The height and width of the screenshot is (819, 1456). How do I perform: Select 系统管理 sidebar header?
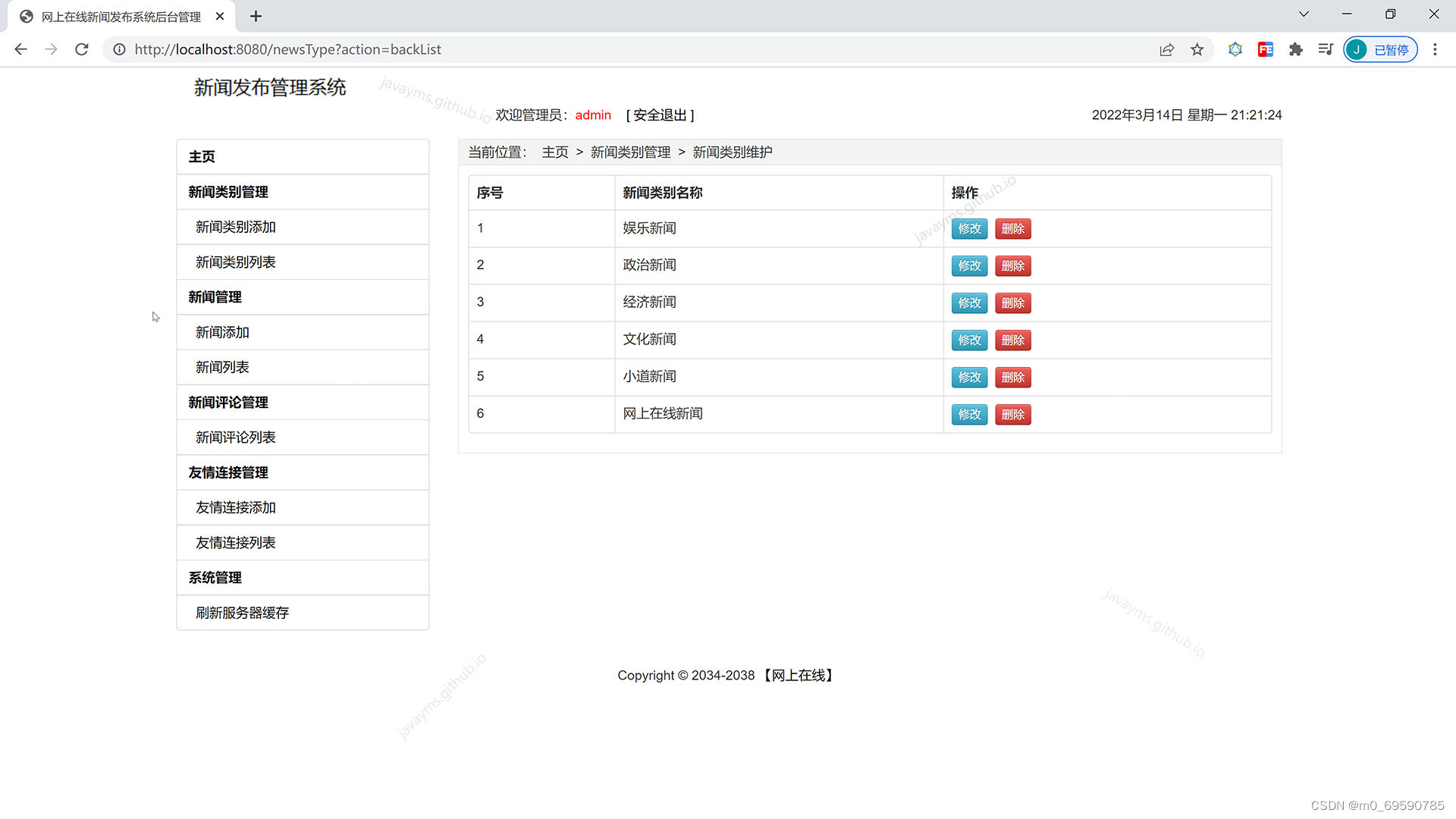[x=303, y=578]
